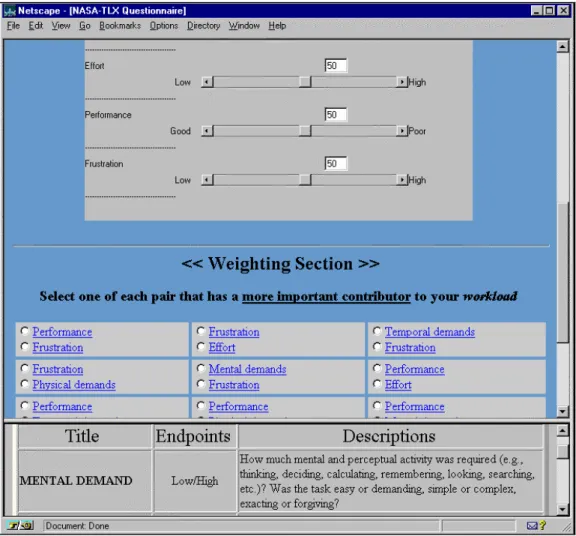Open the Window menu
Image resolution: width=576 pixels, height=536 pixels.
tap(244, 26)
